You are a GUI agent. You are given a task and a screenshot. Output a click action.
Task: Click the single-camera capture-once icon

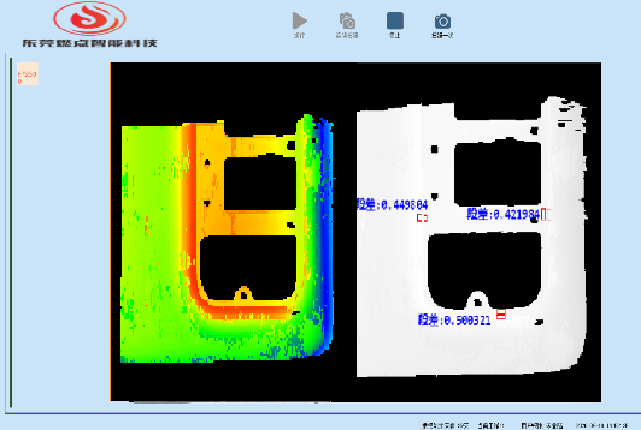coord(442,20)
